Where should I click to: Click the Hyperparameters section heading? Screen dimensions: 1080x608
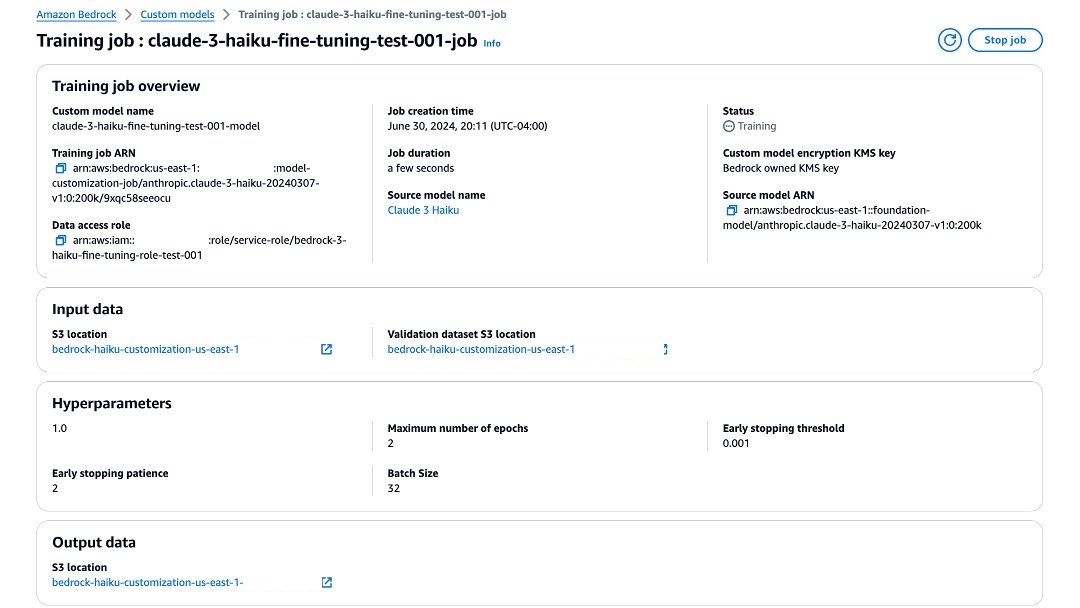(x=111, y=404)
